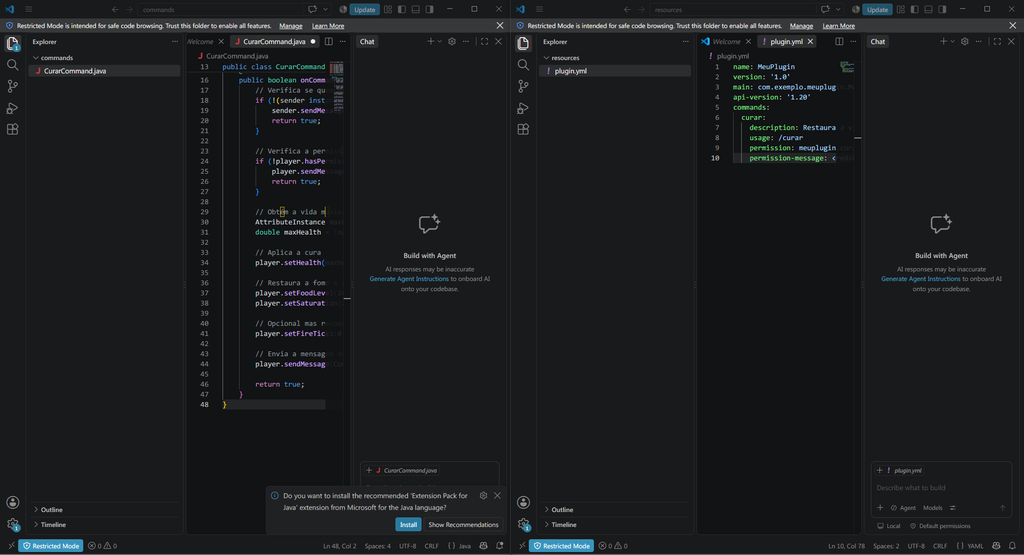Open Agent mode picker in right chat
The image size is (1024, 555).
point(904,507)
